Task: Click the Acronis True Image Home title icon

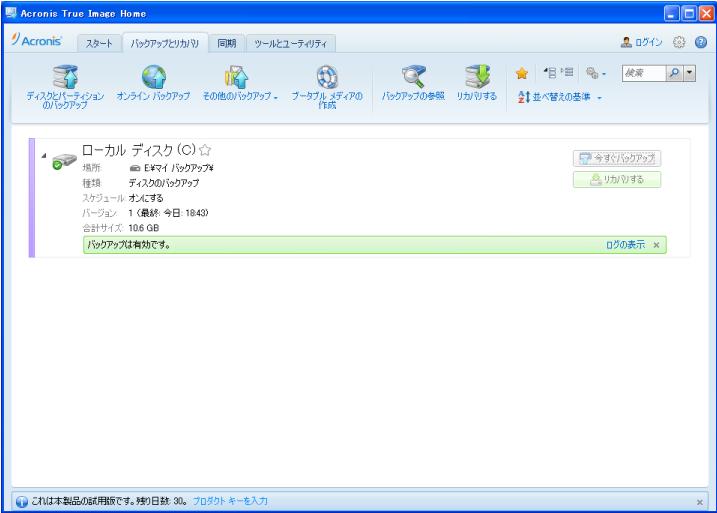Action: pyautogui.click(x=11, y=13)
